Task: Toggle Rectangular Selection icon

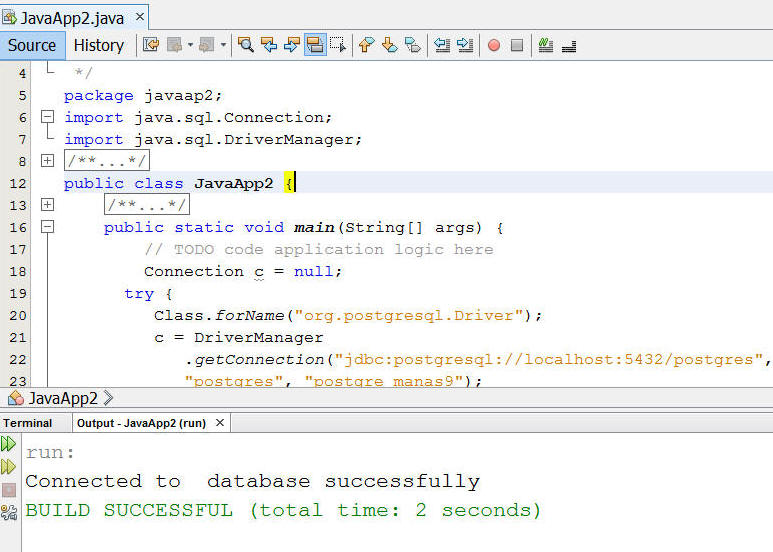Action: (338, 45)
